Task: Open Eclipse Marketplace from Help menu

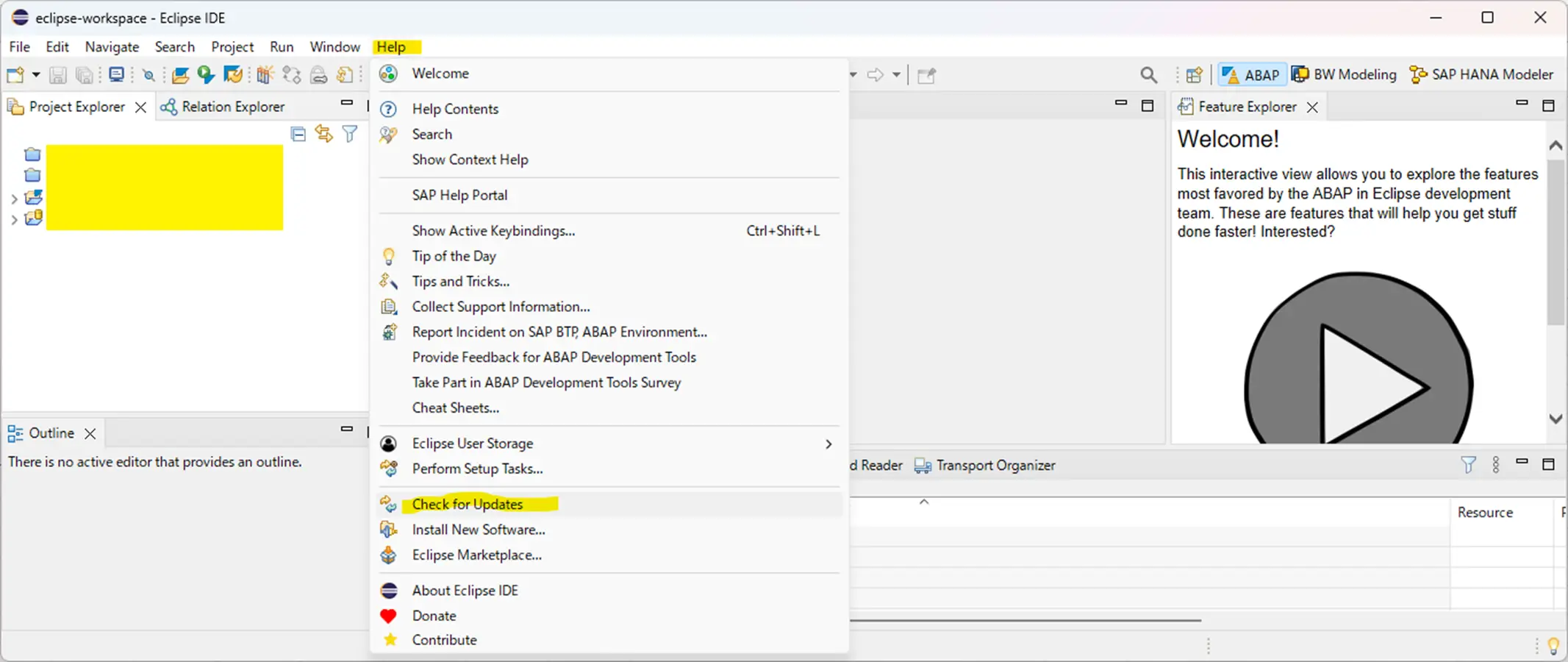Action: 610,555
